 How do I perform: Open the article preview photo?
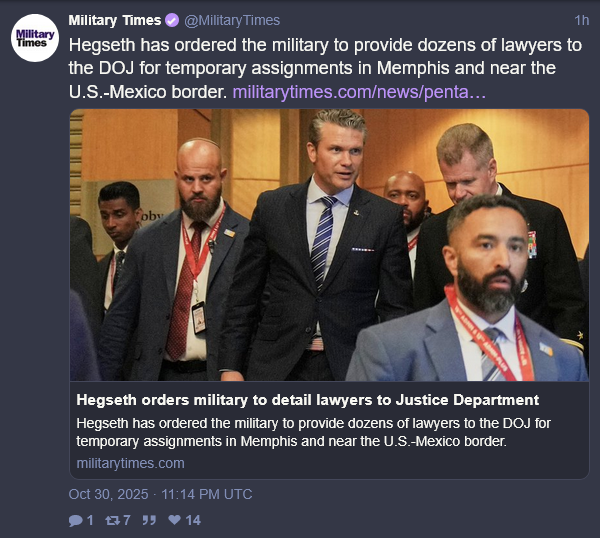(329, 245)
